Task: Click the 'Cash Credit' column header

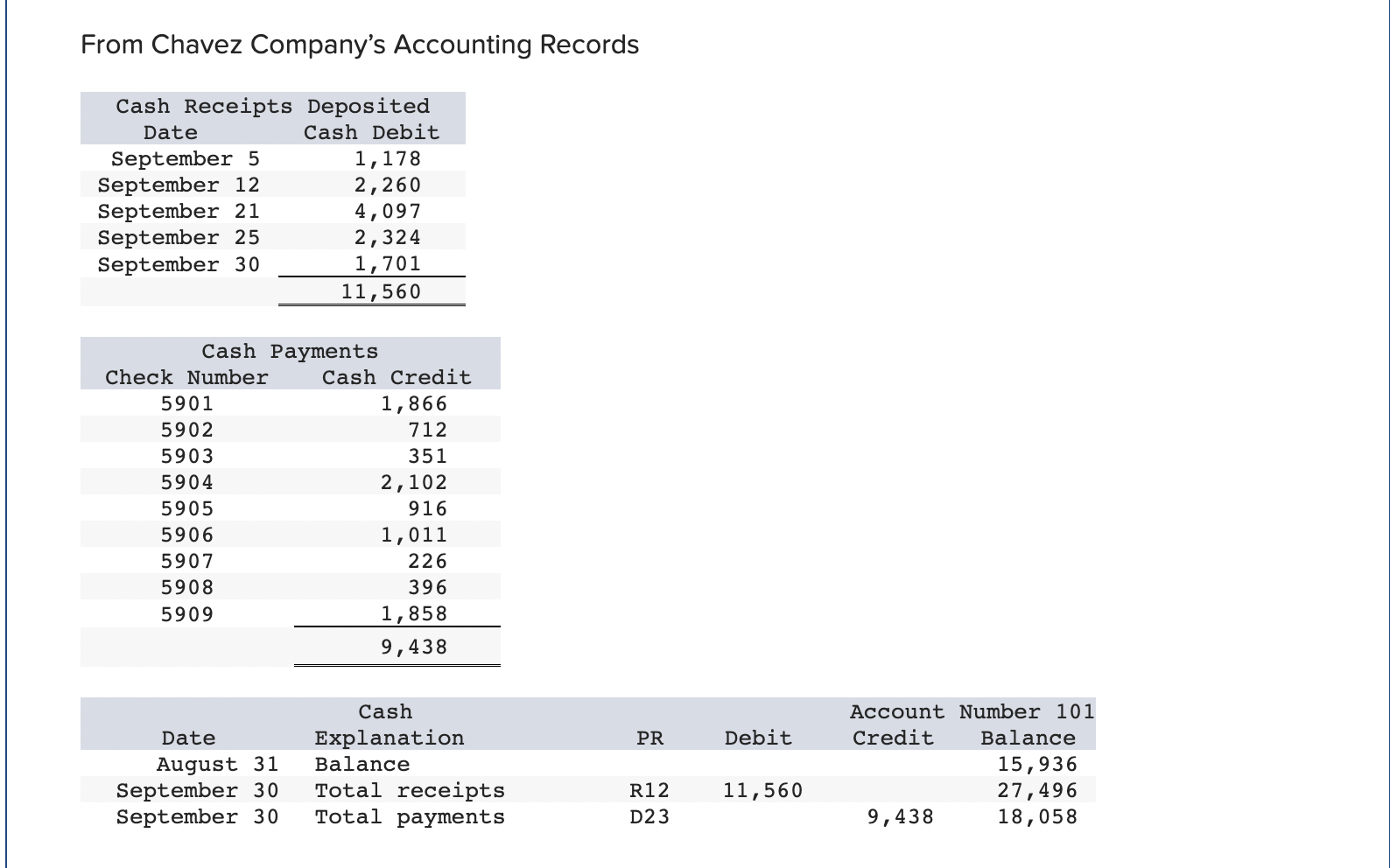Action: (x=397, y=377)
